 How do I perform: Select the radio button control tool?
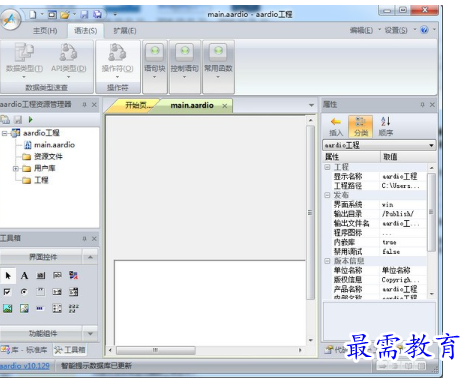tap(24, 292)
